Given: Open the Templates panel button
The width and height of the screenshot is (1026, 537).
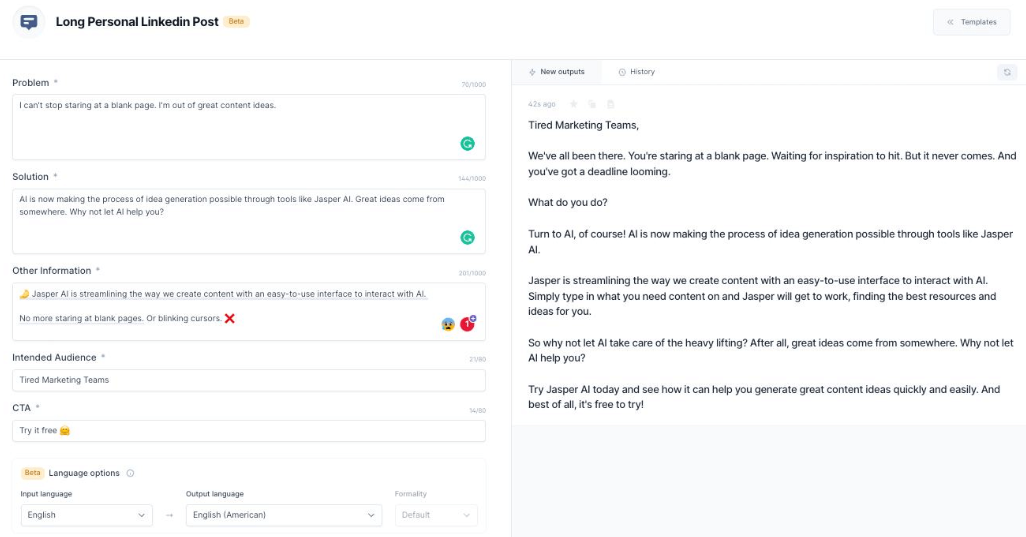Looking at the screenshot, I should tap(970, 22).
